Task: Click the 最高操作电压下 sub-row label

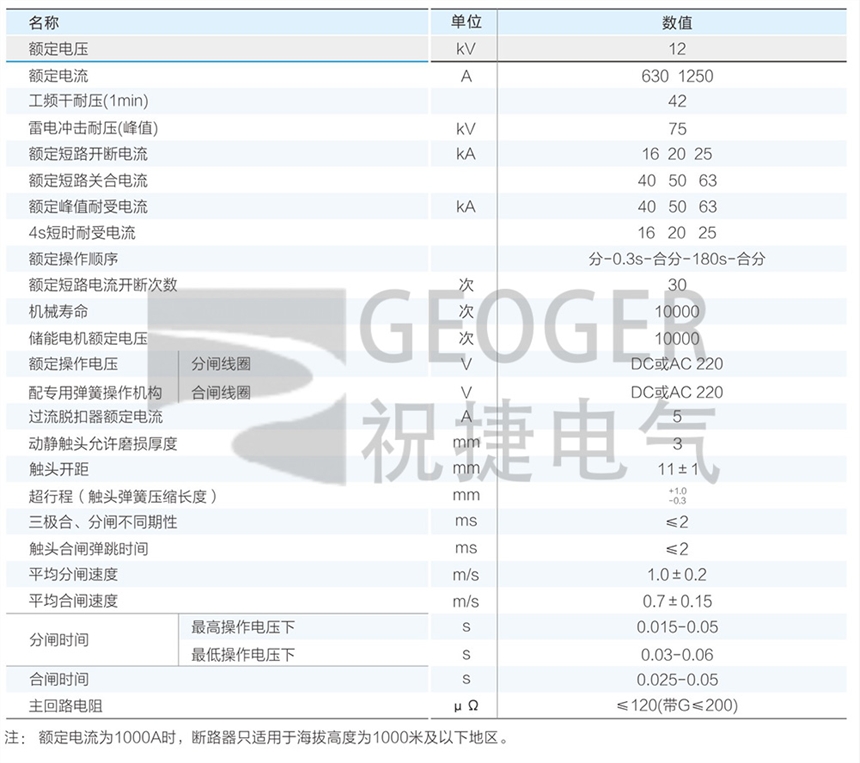Action: point(243,627)
